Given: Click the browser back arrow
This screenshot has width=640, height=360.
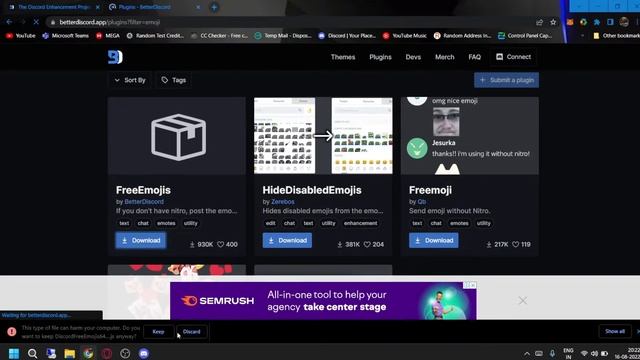Looking at the screenshot, I should [9, 22].
